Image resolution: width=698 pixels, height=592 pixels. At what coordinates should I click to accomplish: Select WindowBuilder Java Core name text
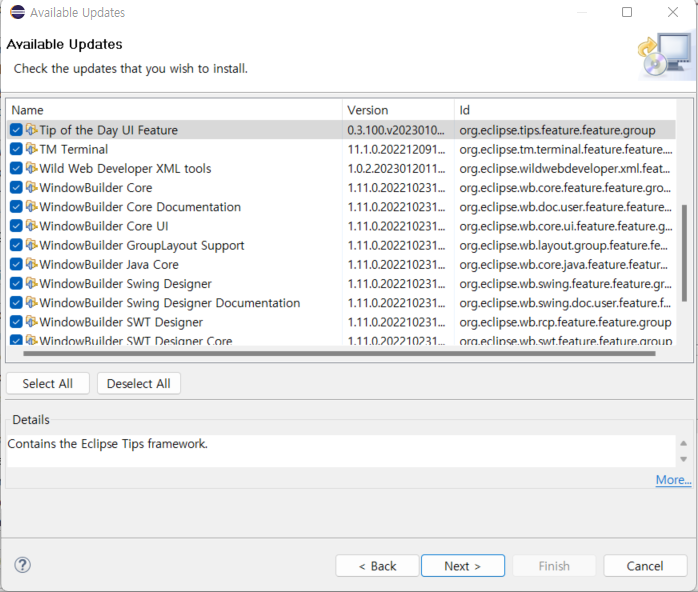coord(109,264)
